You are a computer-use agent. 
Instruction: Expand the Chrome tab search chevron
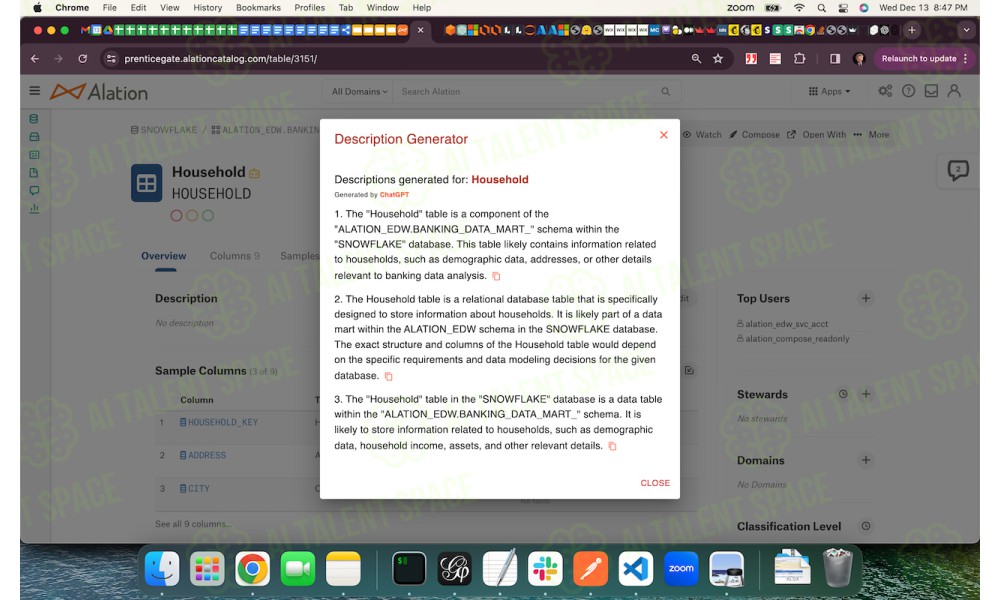click(x=966, y=30)
